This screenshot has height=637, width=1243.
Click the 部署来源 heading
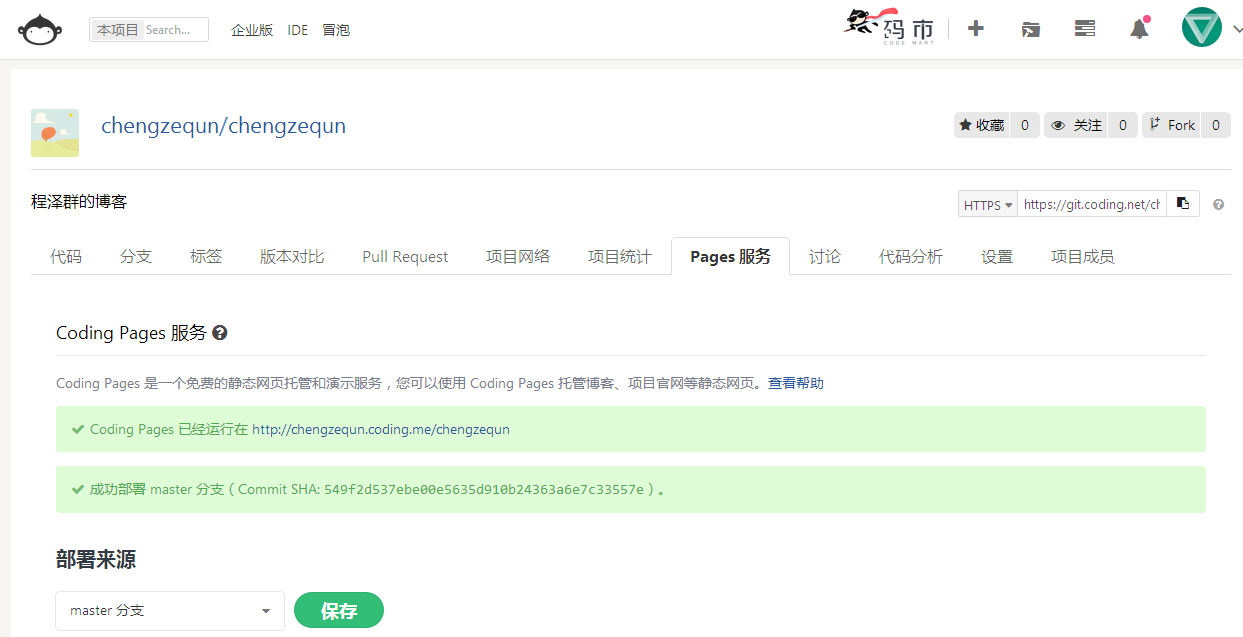tap(96, 560)
